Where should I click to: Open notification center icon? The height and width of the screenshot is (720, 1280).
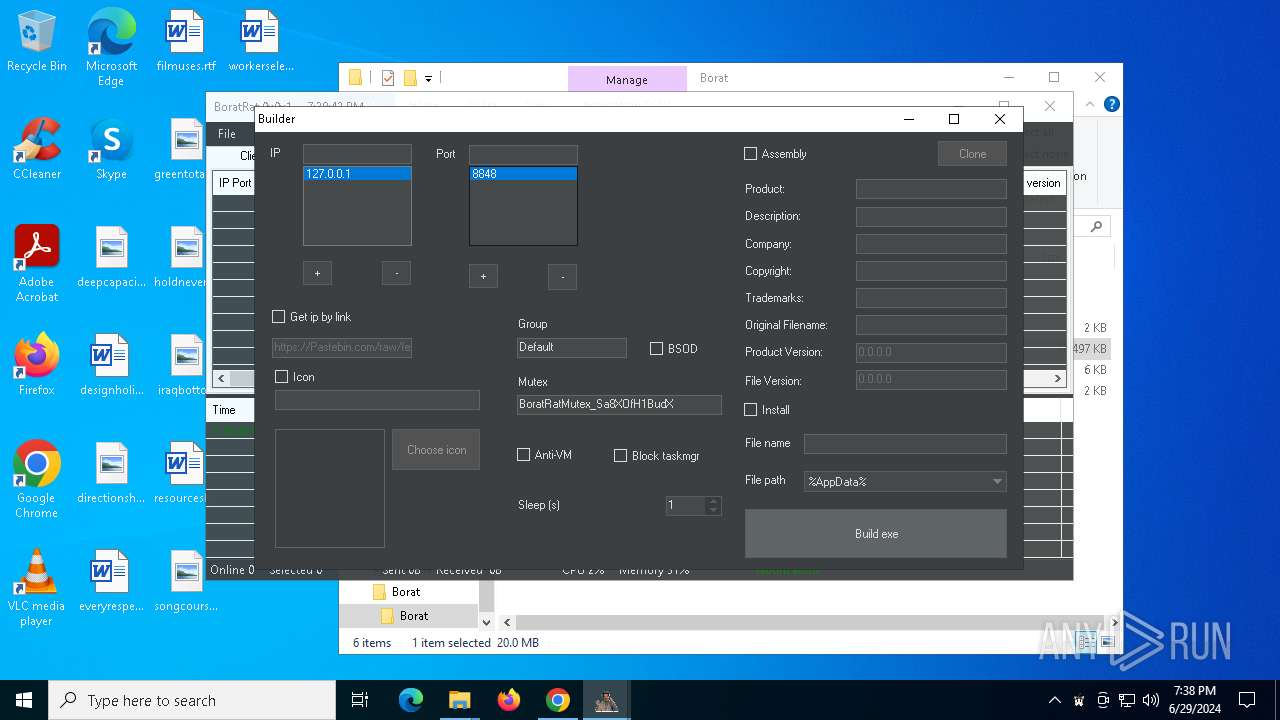1247,700
